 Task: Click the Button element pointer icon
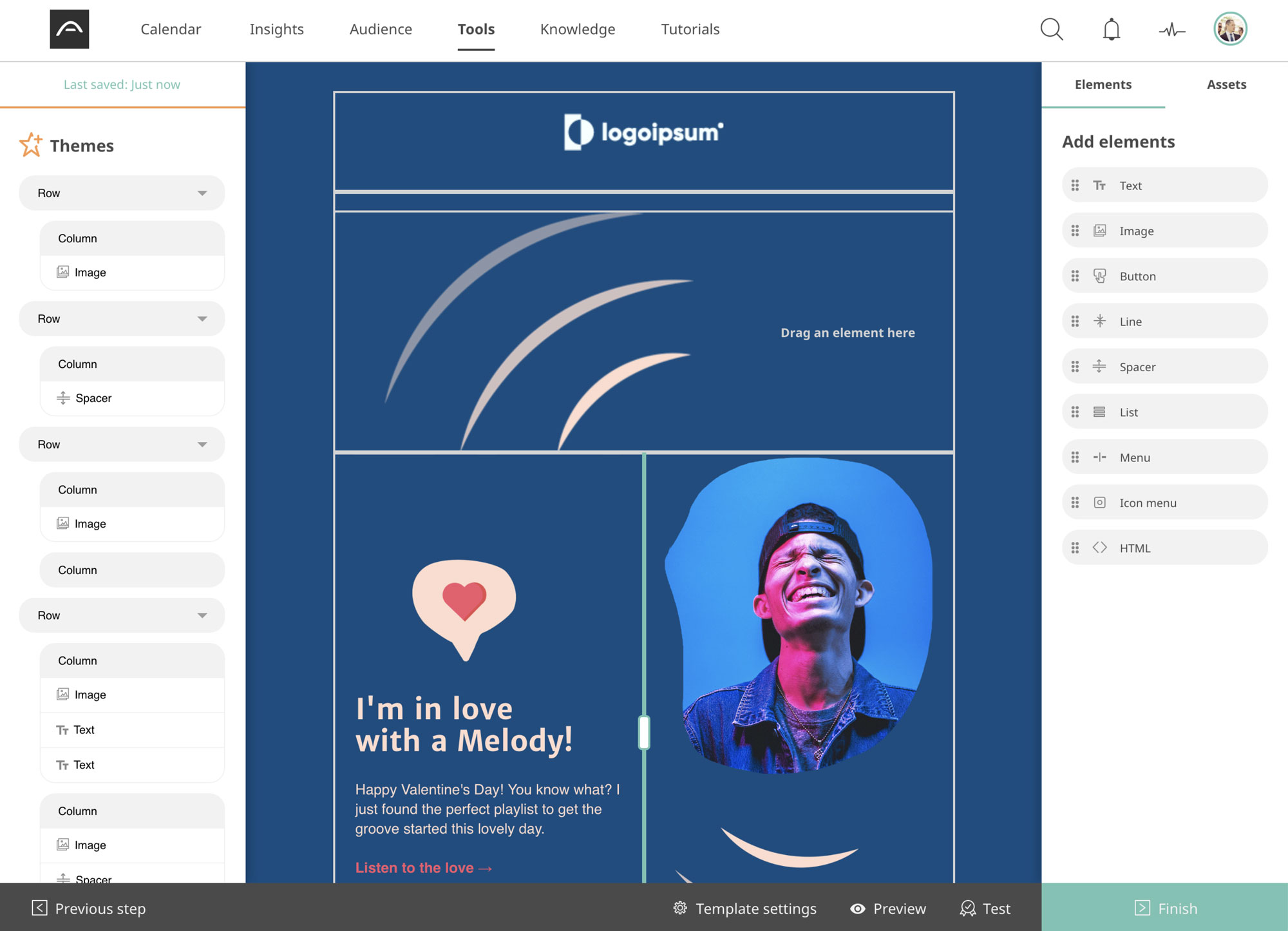1100,276
